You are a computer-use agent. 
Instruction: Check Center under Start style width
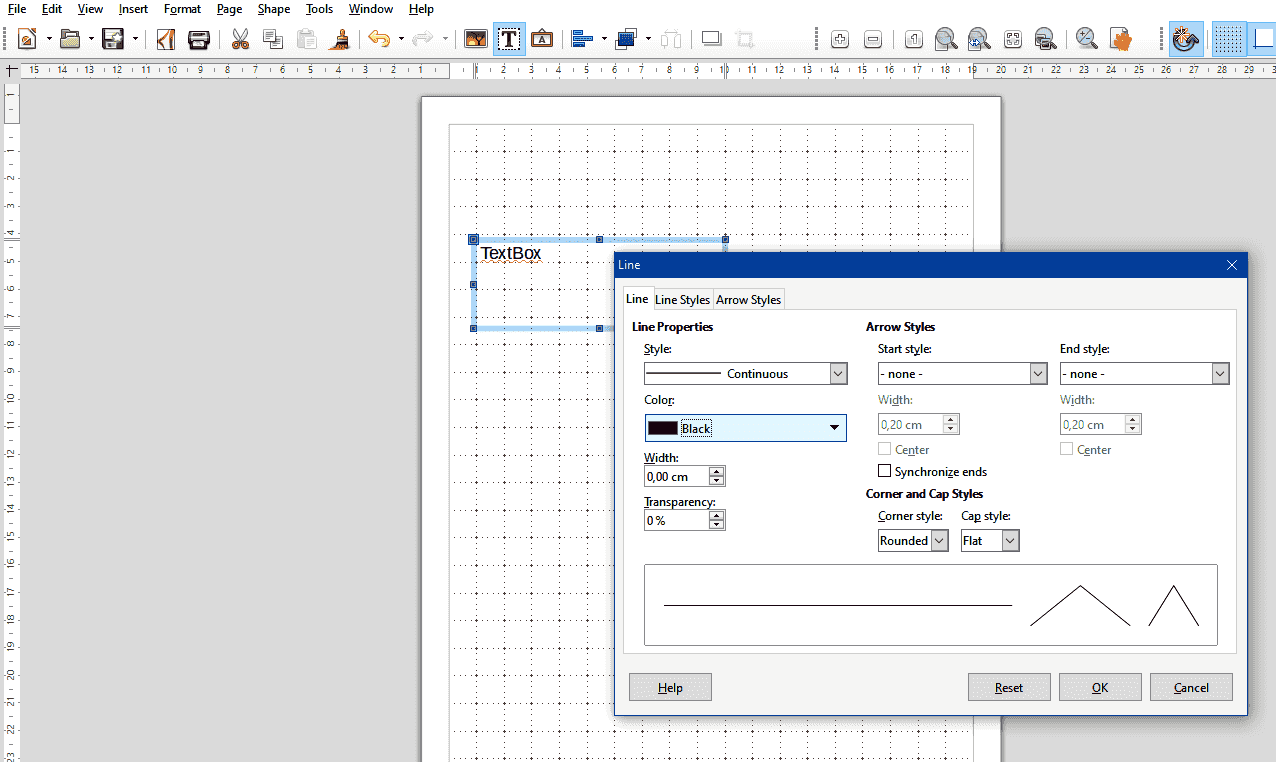tap(883, 449)
